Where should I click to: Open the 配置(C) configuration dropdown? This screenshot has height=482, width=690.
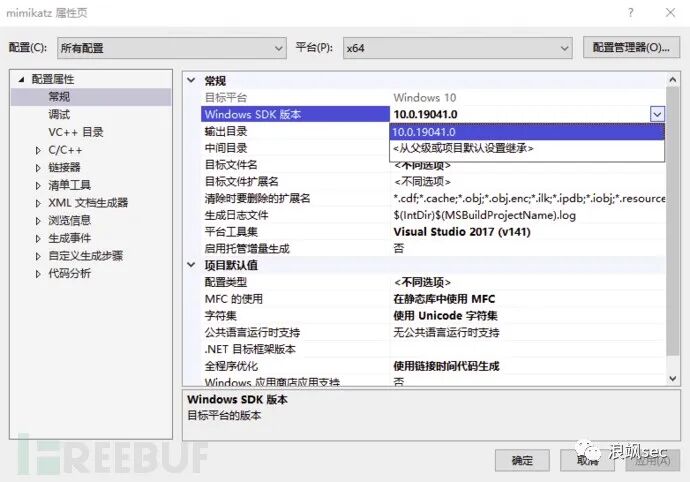(x=172, y=48)
